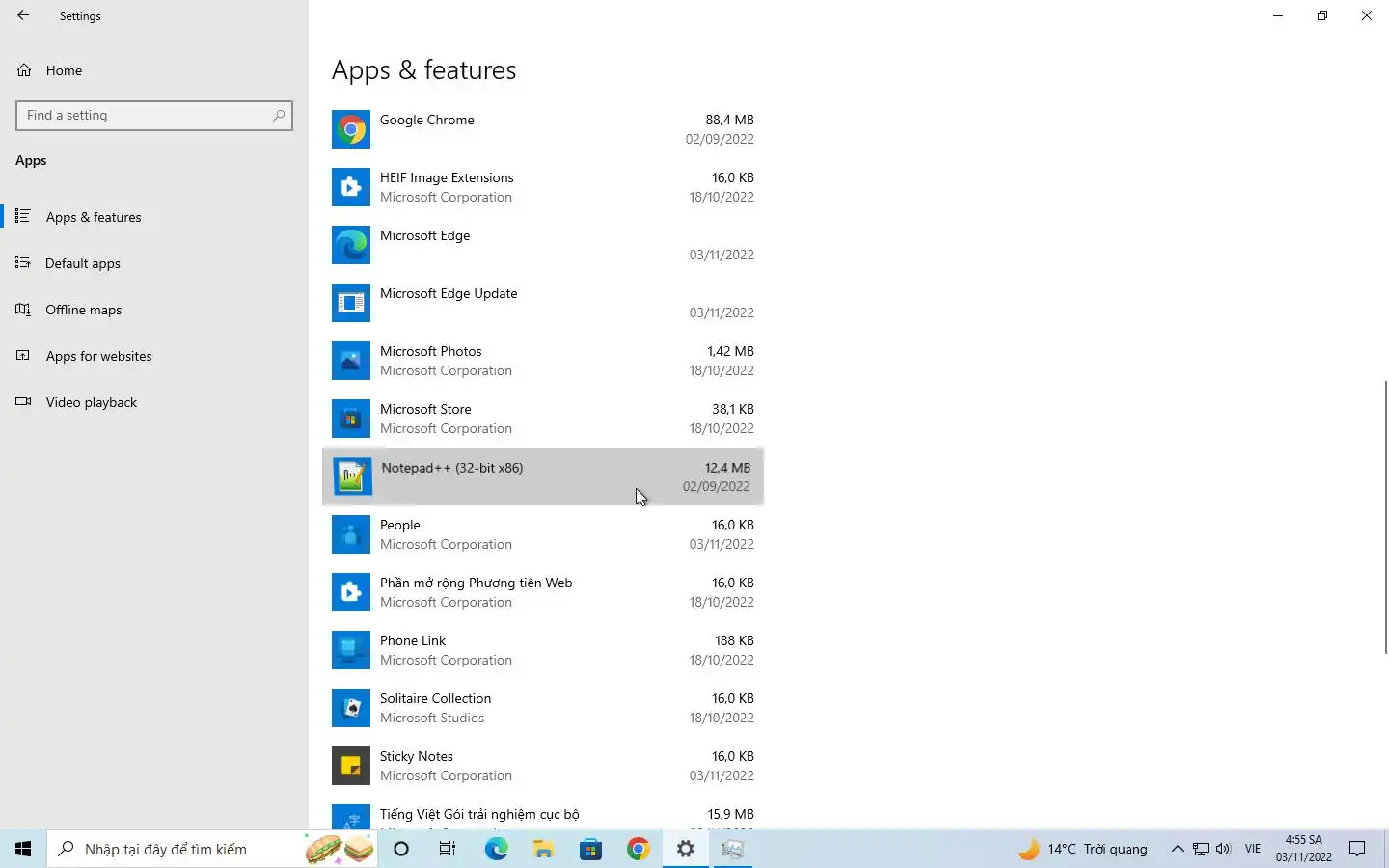Open the weather widget 14°C Trời quang
Screen dimensions: 1389x868
tap(1084, 849)
